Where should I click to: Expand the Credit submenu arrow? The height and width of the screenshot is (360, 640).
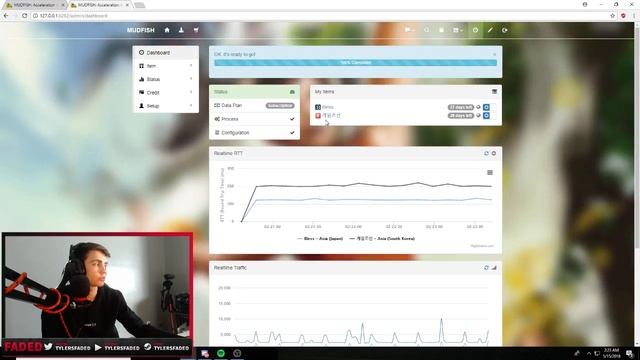pyautogui.click(x=191, y=92)
